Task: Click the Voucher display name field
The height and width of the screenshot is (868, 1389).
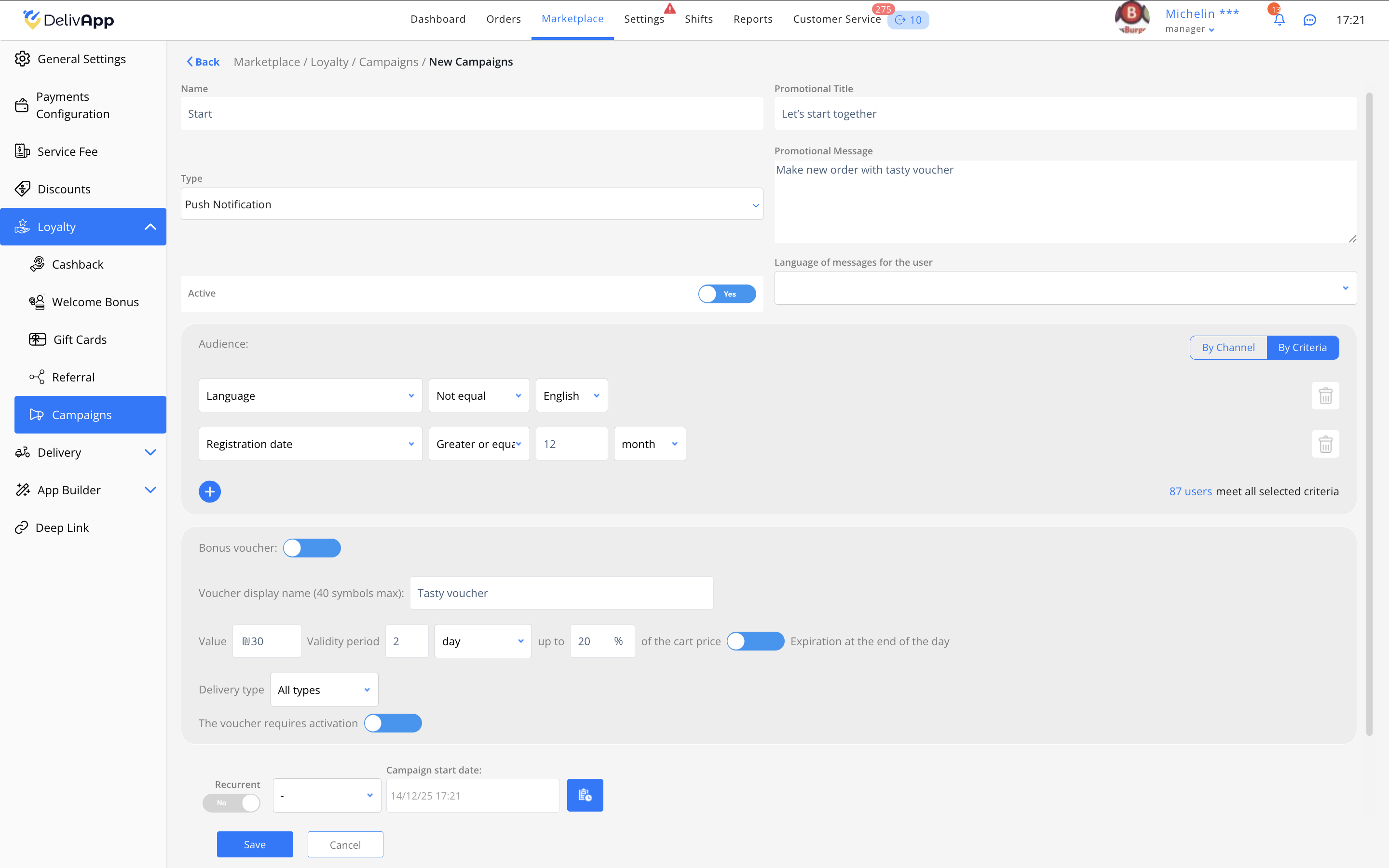Action: point(561,593)
